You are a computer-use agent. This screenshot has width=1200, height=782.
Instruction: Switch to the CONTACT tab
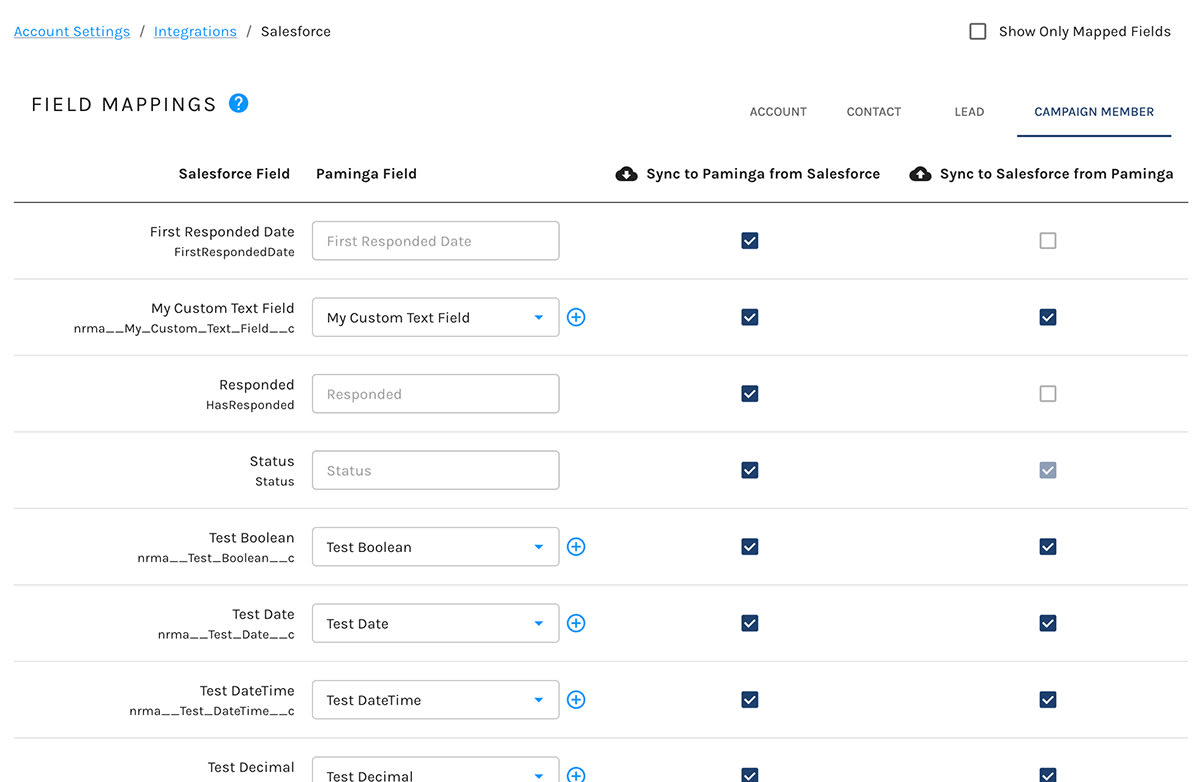coord(873,111)
